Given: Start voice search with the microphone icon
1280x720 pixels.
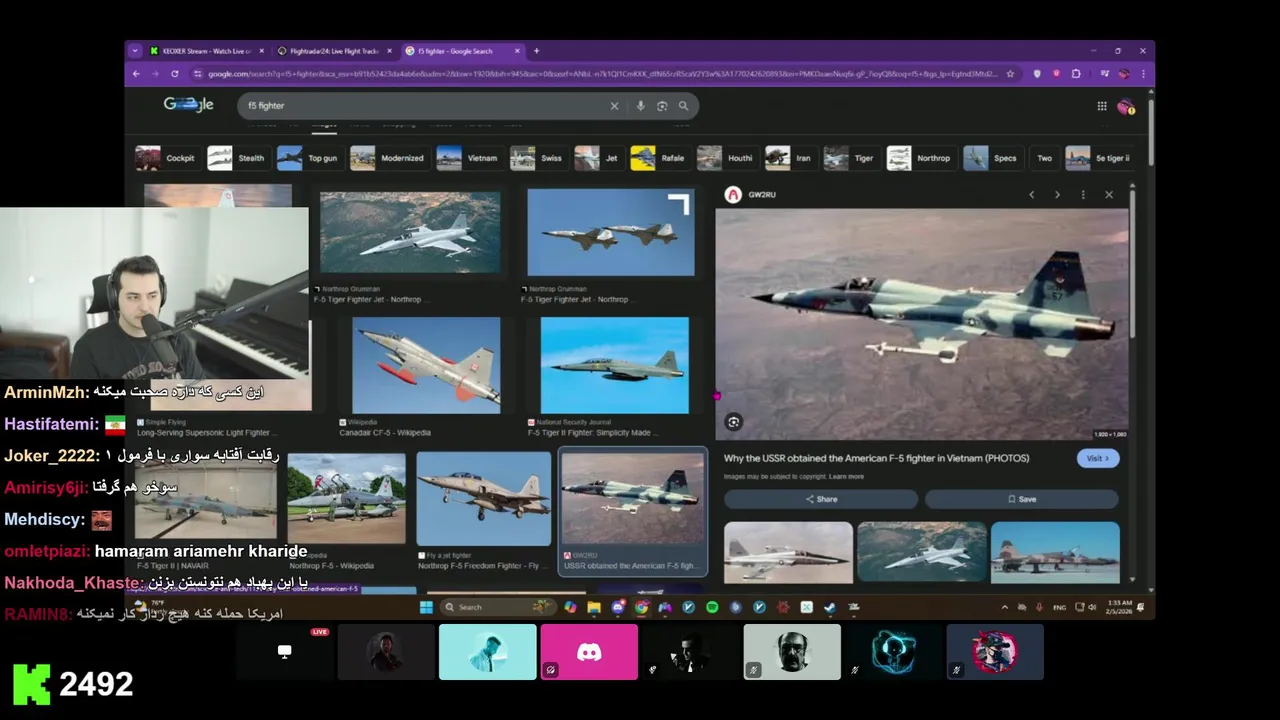Looking at the screenshot, I should coord(640,106).
